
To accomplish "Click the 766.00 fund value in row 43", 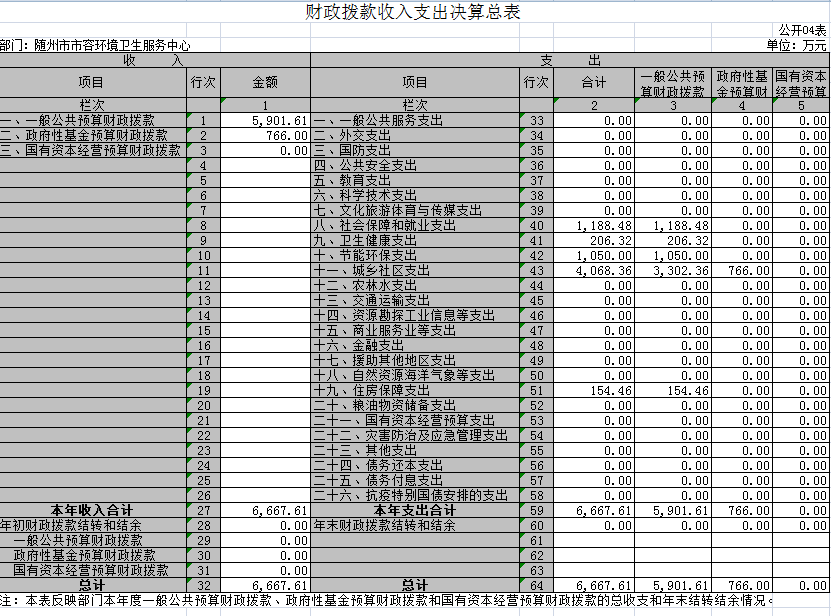I will coord(742,270).
